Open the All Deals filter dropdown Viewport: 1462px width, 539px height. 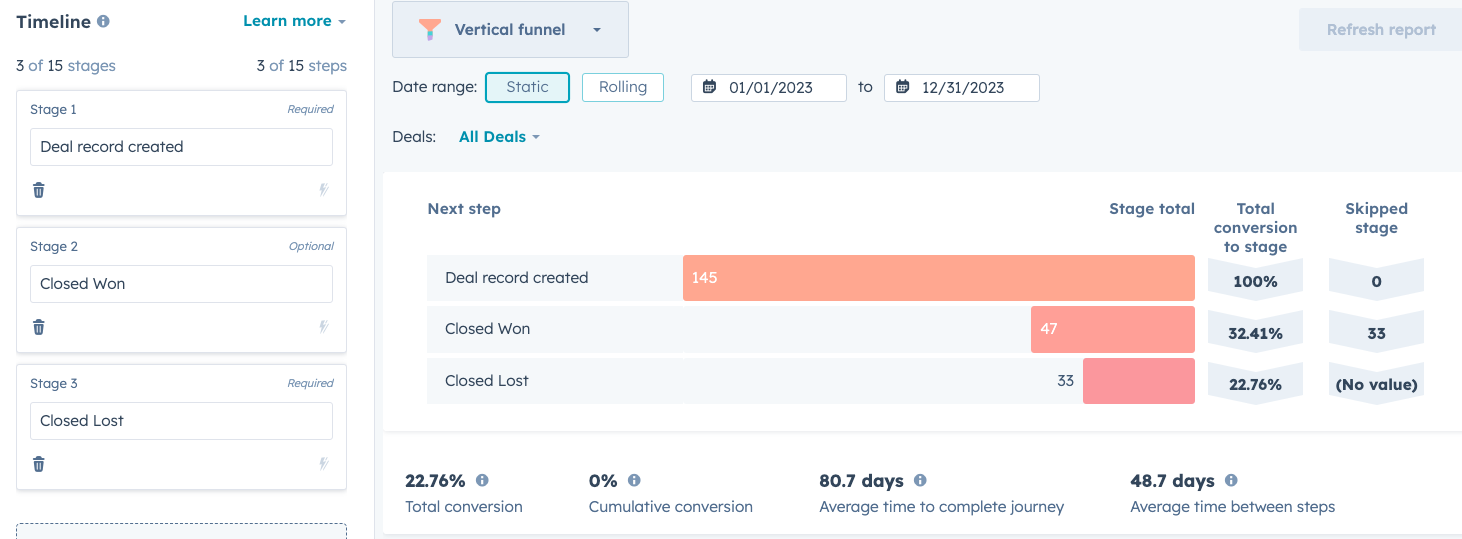499,137
